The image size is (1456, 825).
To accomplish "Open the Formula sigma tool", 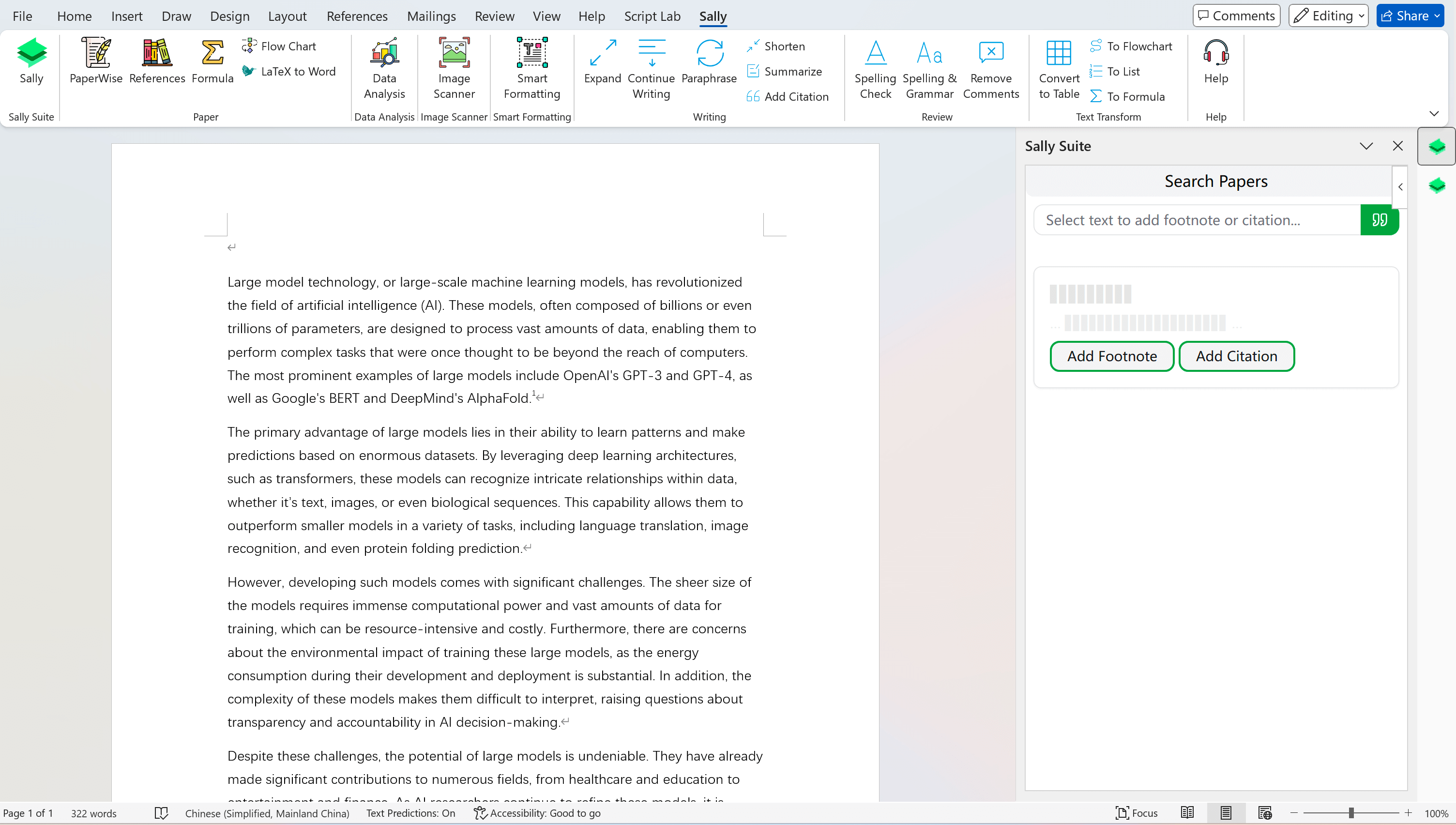I will click(x=212, y=61).
